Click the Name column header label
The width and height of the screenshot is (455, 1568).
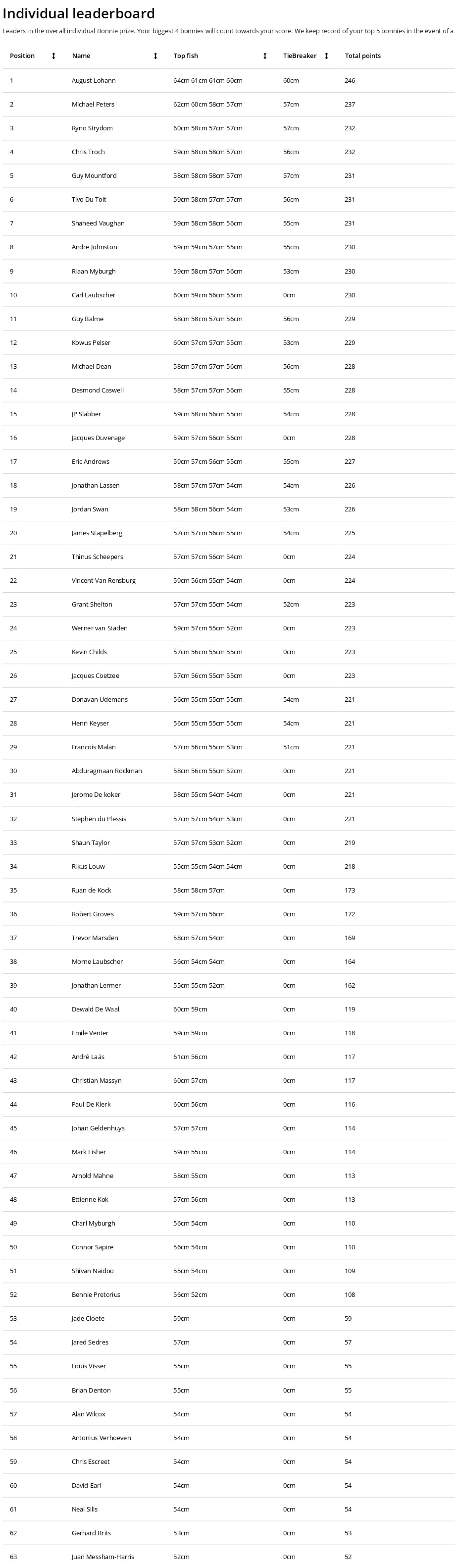tap(81, 56)
